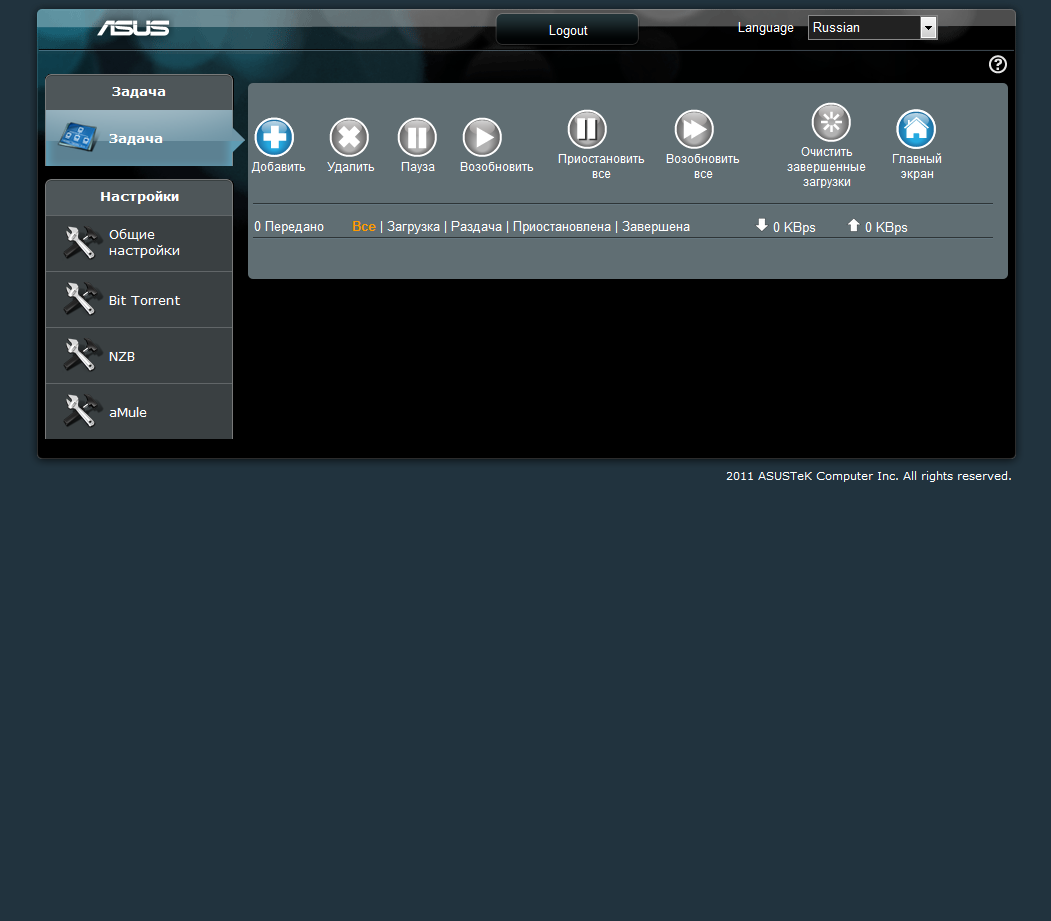
Task: Click the Приостановить все pause-all icon
Action: click(x=587, y=129)
